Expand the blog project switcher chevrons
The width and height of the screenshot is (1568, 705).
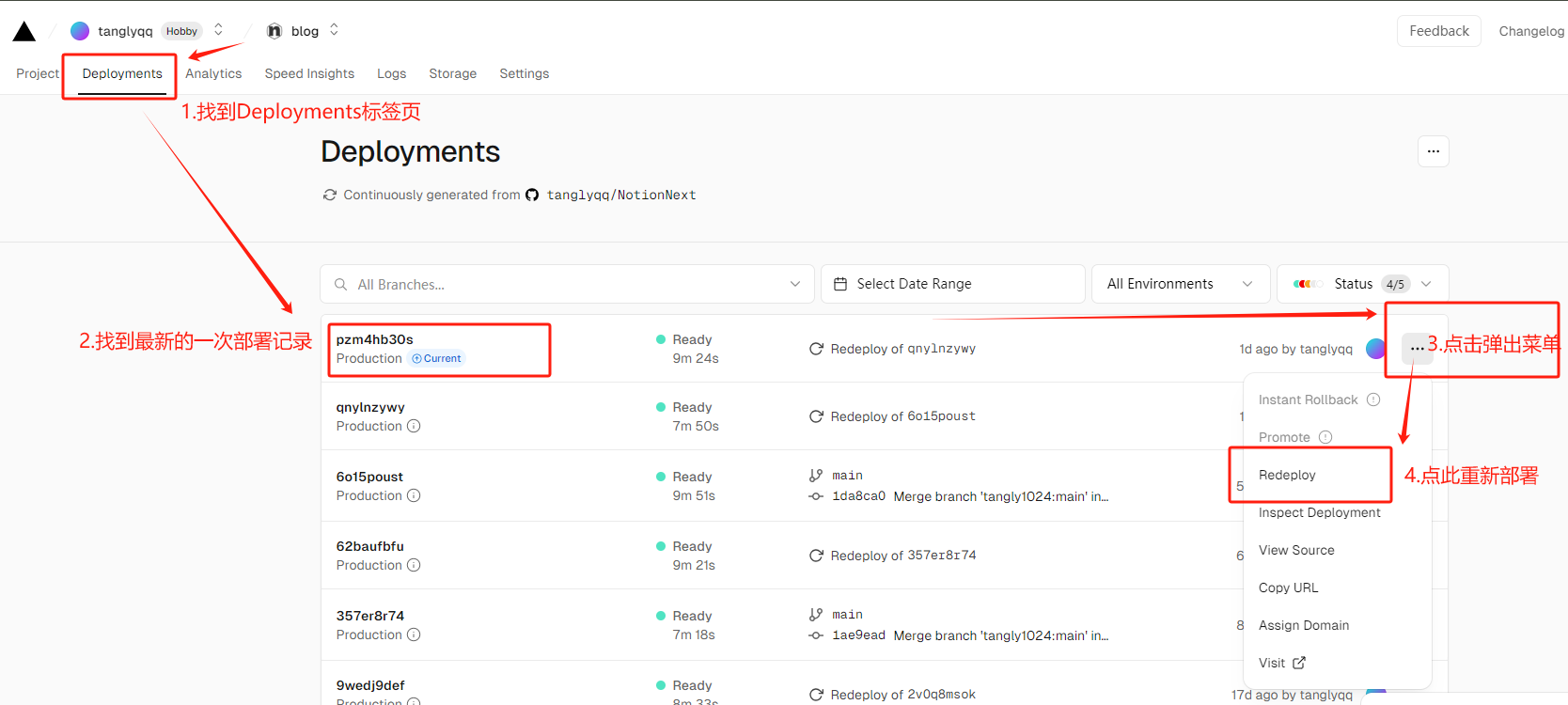[x=334, y=30]
